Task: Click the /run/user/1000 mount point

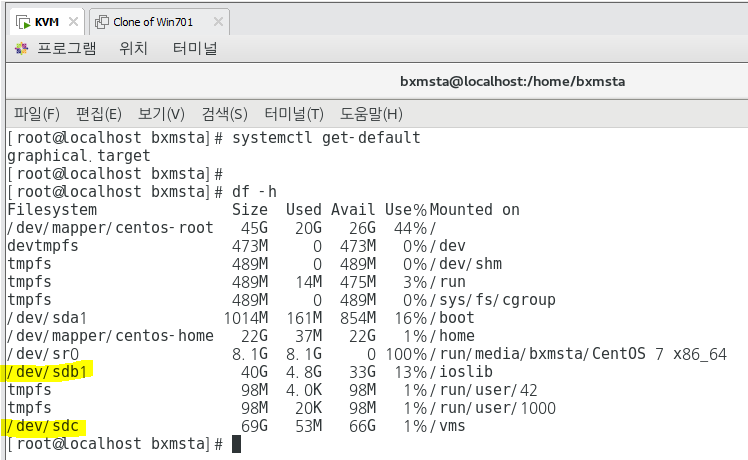Action: (493, 408)
